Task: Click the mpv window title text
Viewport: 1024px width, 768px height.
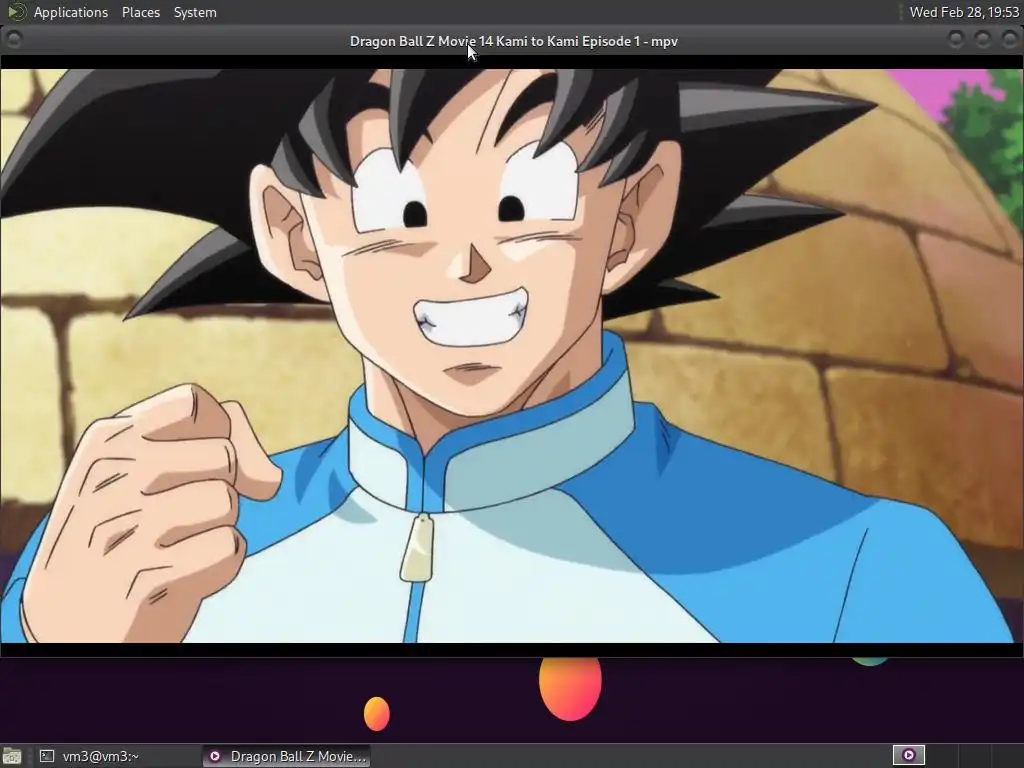Action: tap(513, 41)
